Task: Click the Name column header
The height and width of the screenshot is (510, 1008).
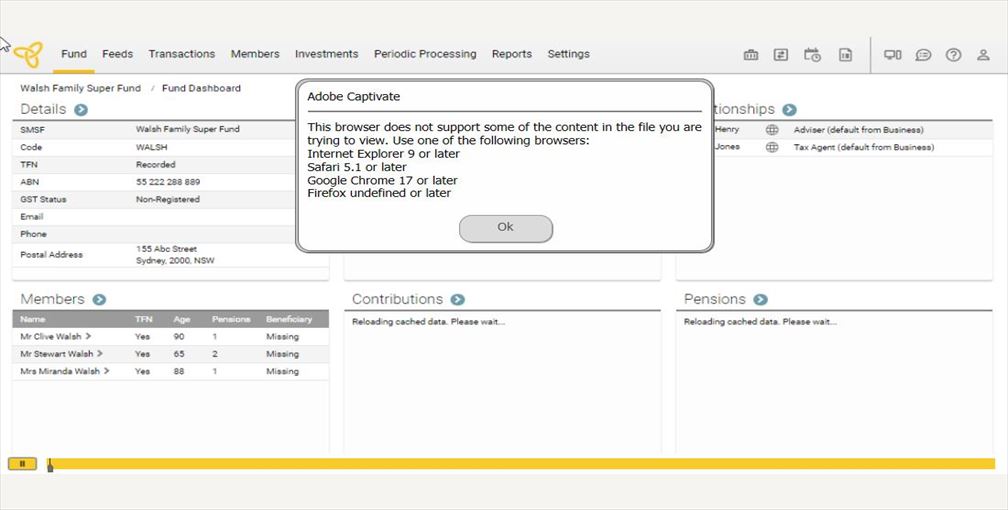Action: (x=32, y=319)
